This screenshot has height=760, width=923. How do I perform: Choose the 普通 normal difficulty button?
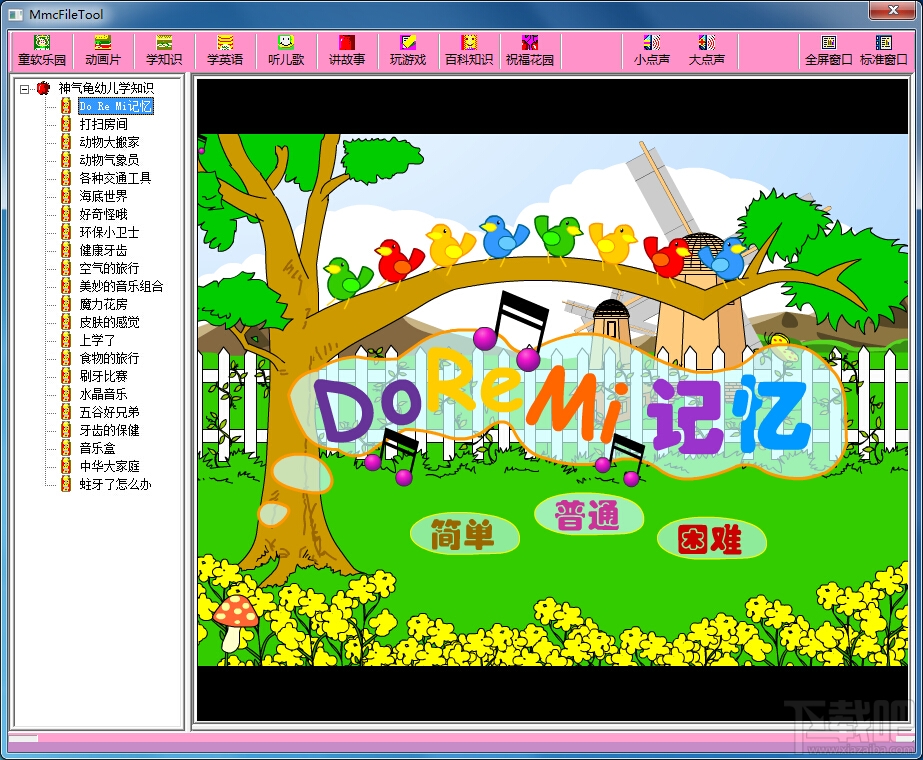tap(588, 516)
